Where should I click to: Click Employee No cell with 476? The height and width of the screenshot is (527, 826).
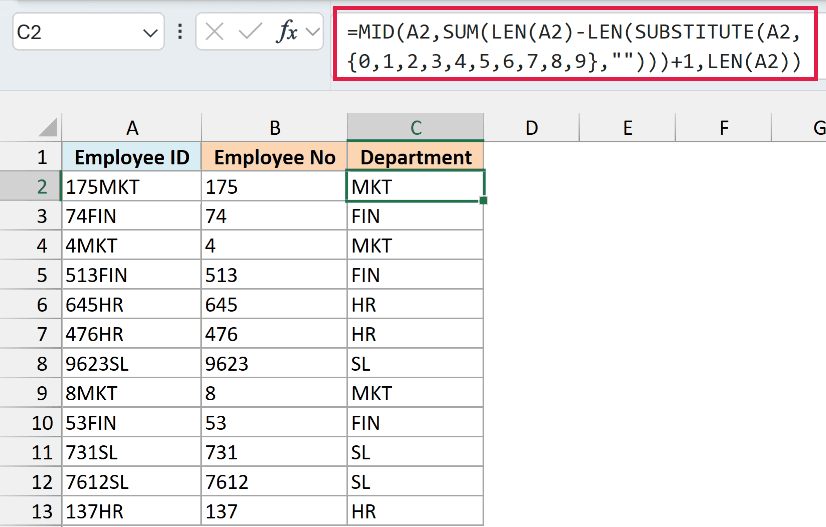pyautogui.click(x=274, y=334)
